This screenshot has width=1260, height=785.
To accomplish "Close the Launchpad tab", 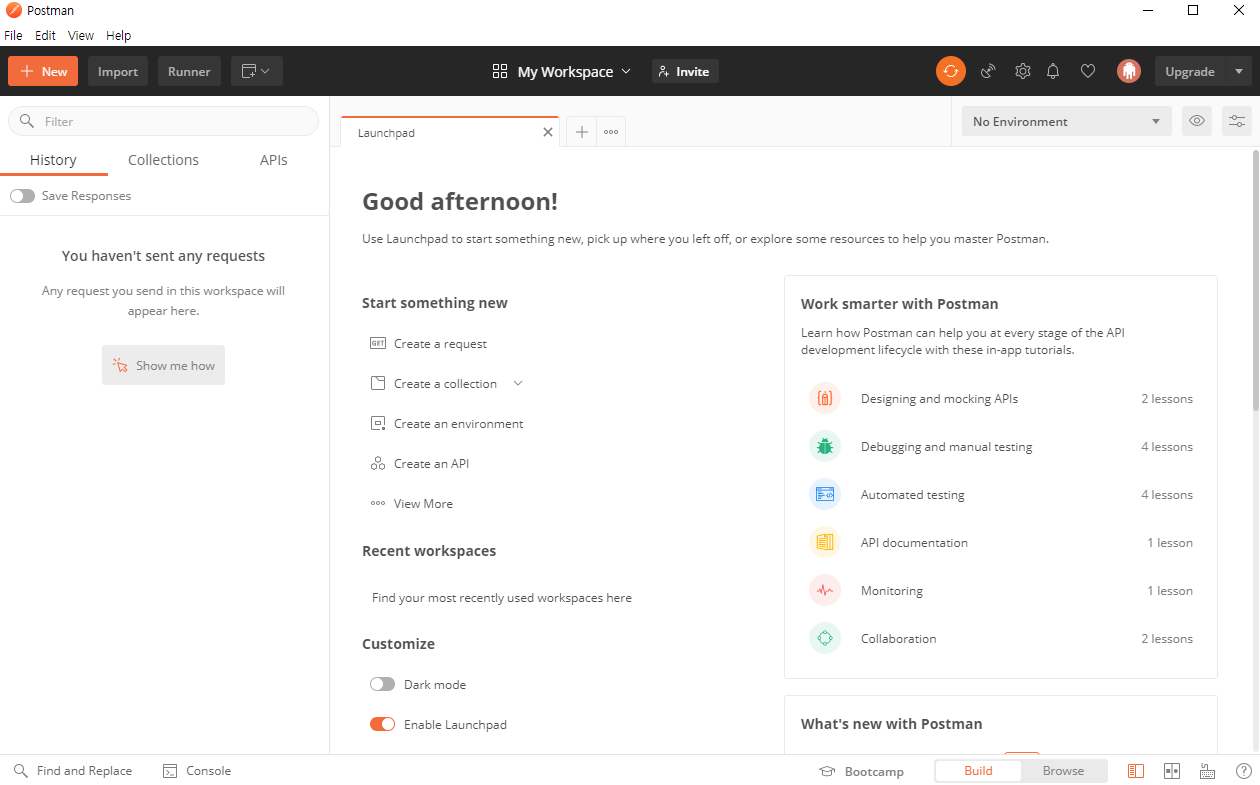I will coord(548,132).
